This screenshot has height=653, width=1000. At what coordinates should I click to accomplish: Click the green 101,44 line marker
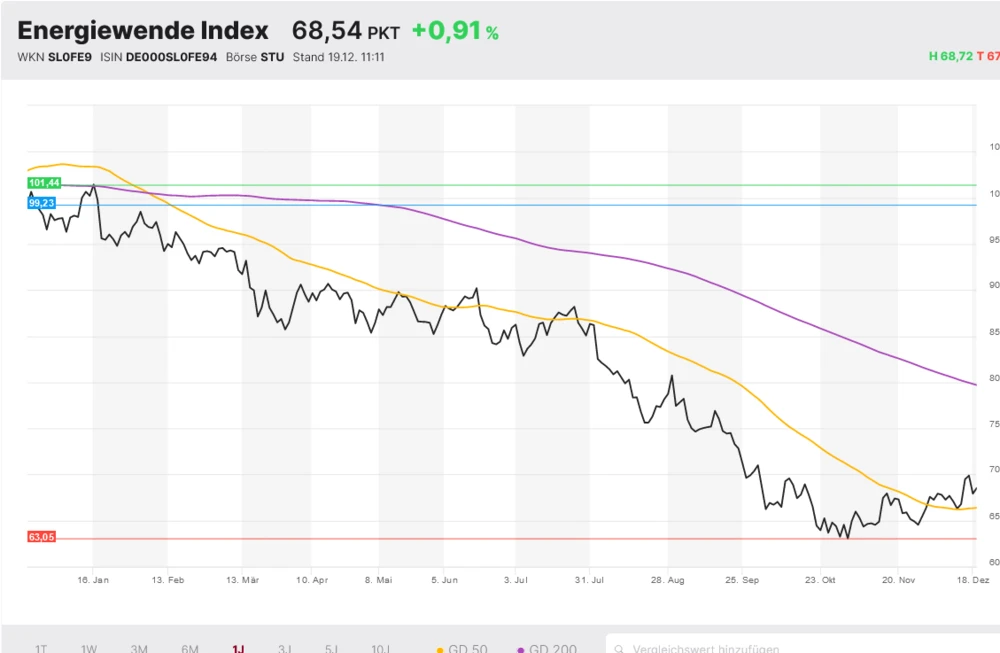pos(43,184)
